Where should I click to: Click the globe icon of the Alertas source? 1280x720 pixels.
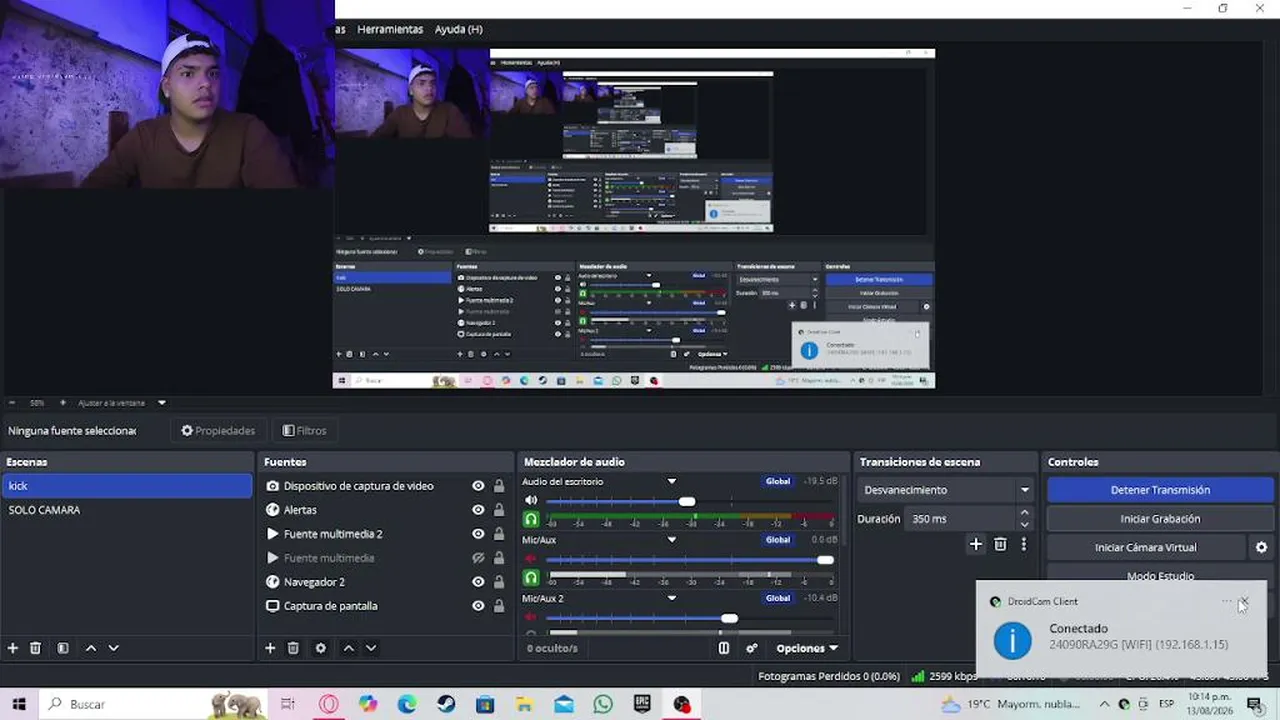click(x=272, y=510)
